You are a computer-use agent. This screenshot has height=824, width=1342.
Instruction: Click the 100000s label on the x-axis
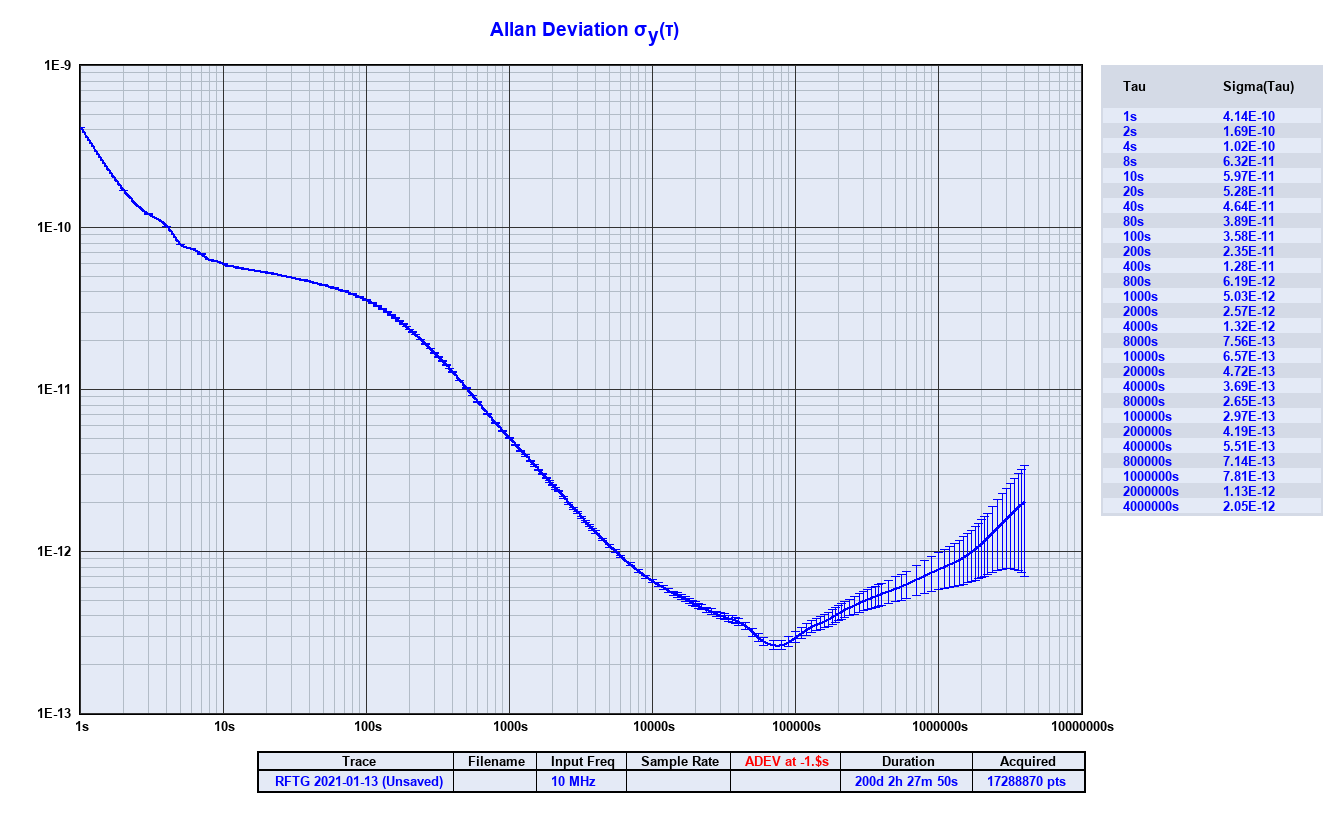(796, 726)
